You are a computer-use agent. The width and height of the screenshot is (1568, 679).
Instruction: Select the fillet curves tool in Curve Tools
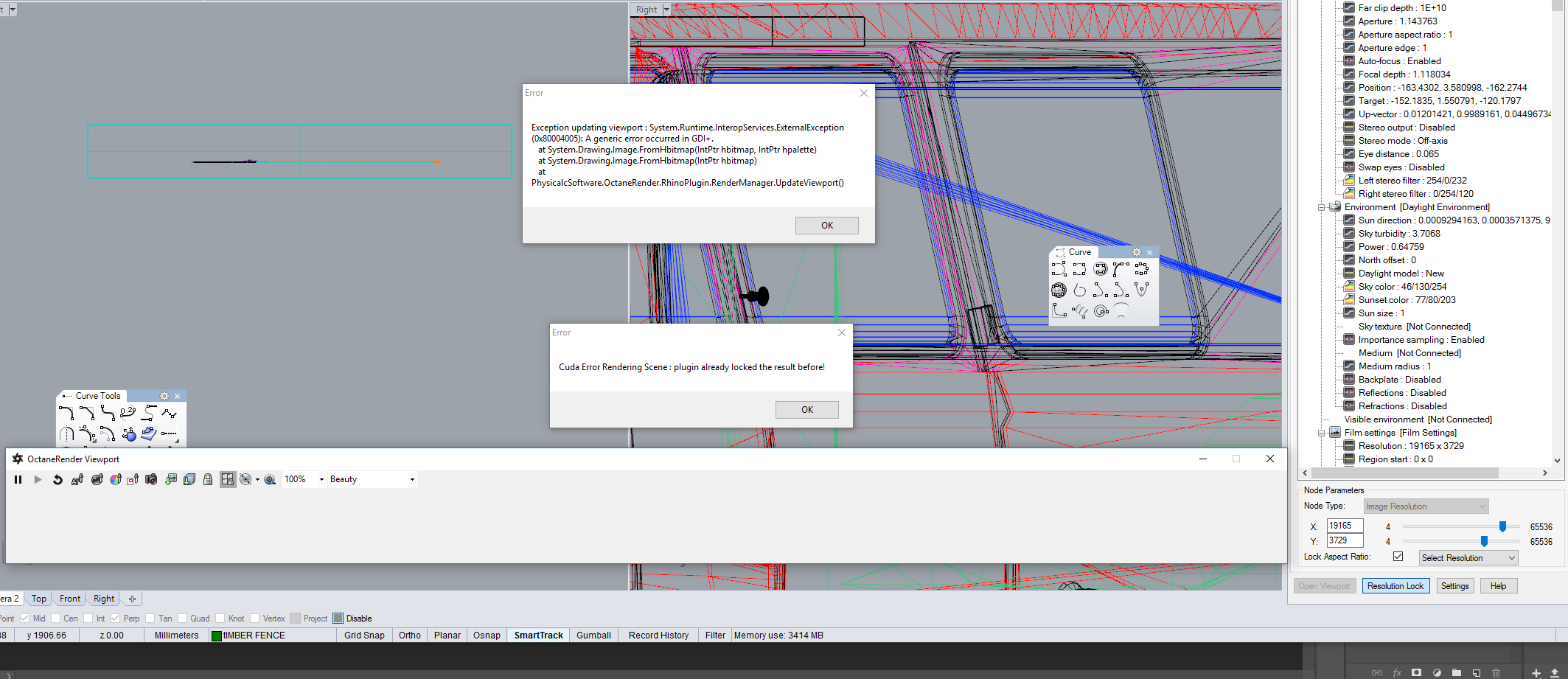(x=66, y=414)
